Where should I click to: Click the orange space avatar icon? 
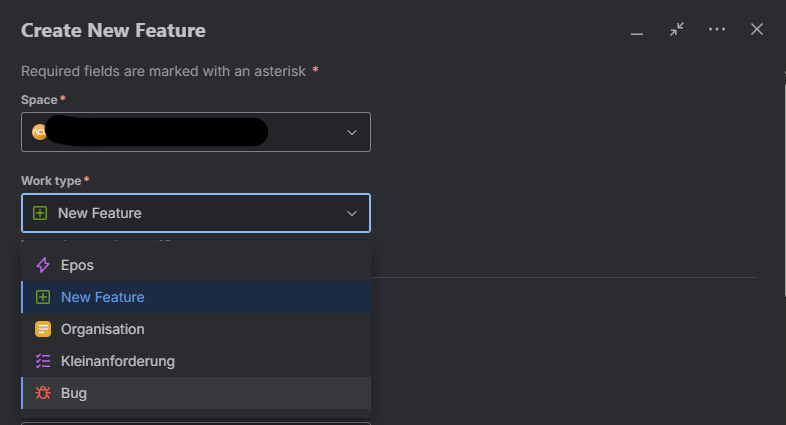(x=39, y=132)
